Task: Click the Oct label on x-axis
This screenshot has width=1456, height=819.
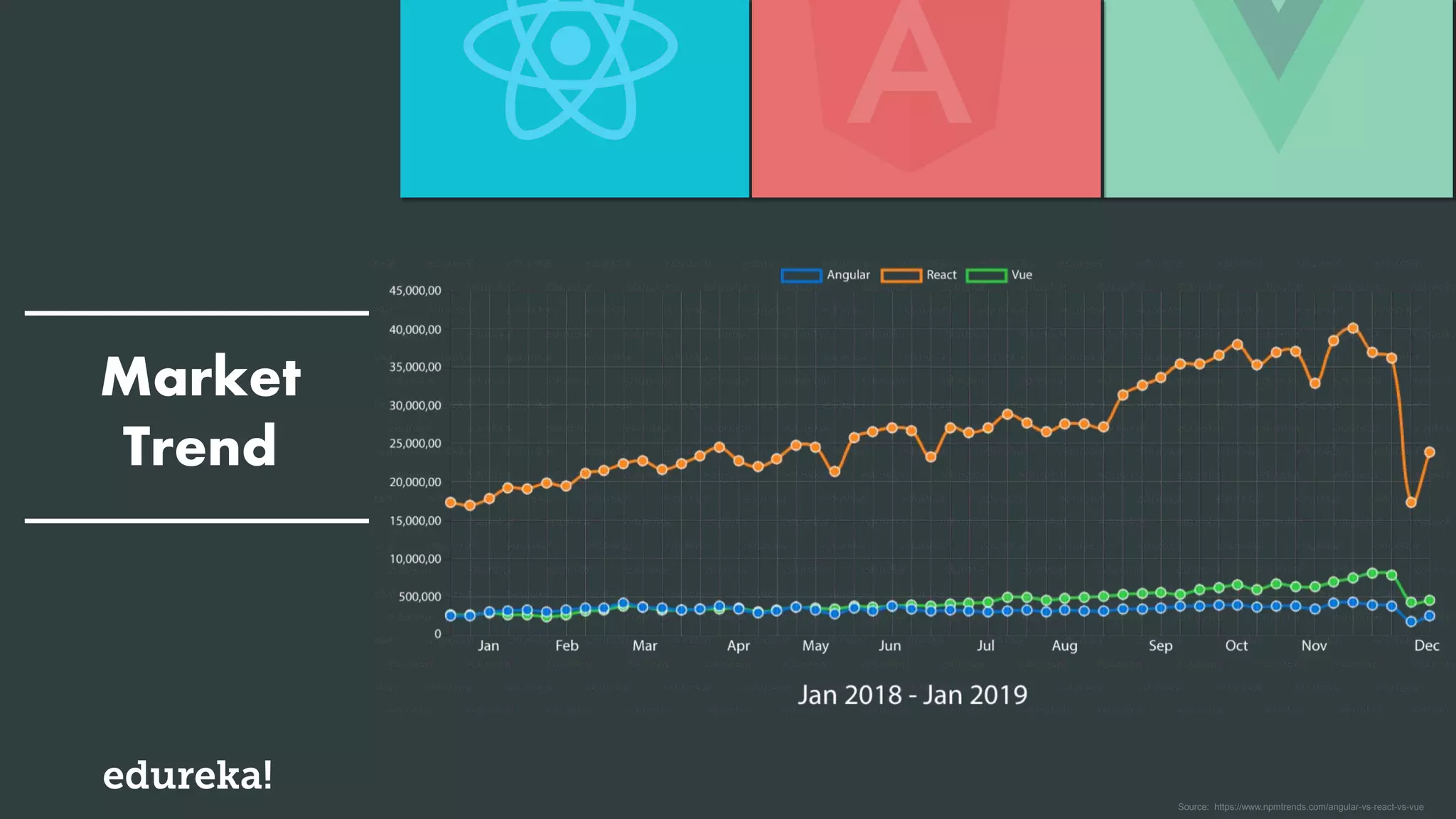Action: [1236, 646]
